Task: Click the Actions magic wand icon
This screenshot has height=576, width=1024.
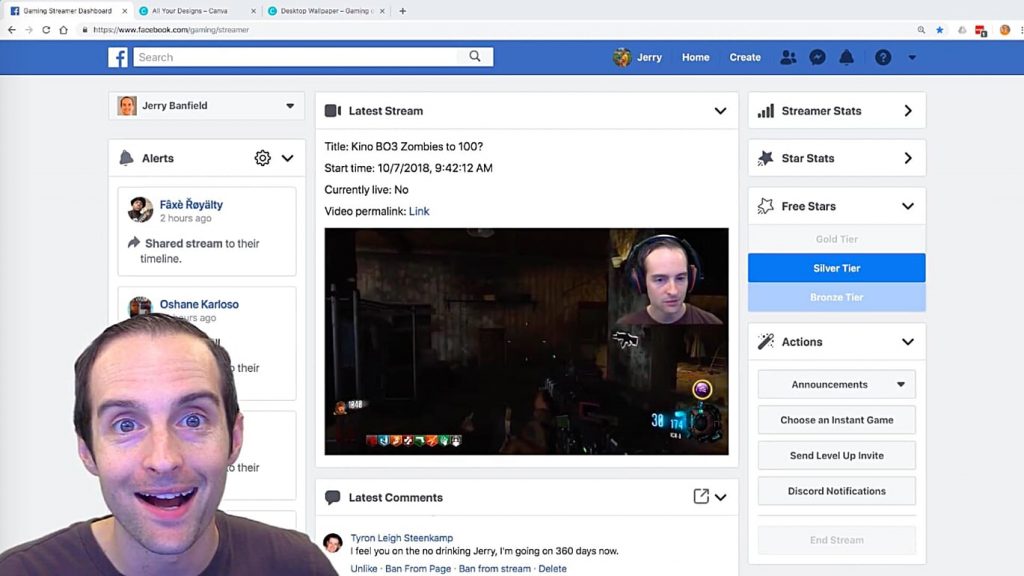Action: pos(765,342)
